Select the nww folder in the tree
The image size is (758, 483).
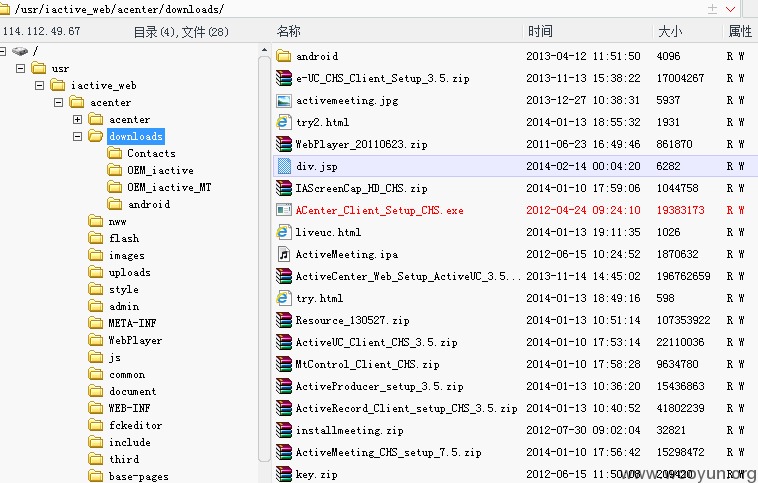click(x=117, y=221)
